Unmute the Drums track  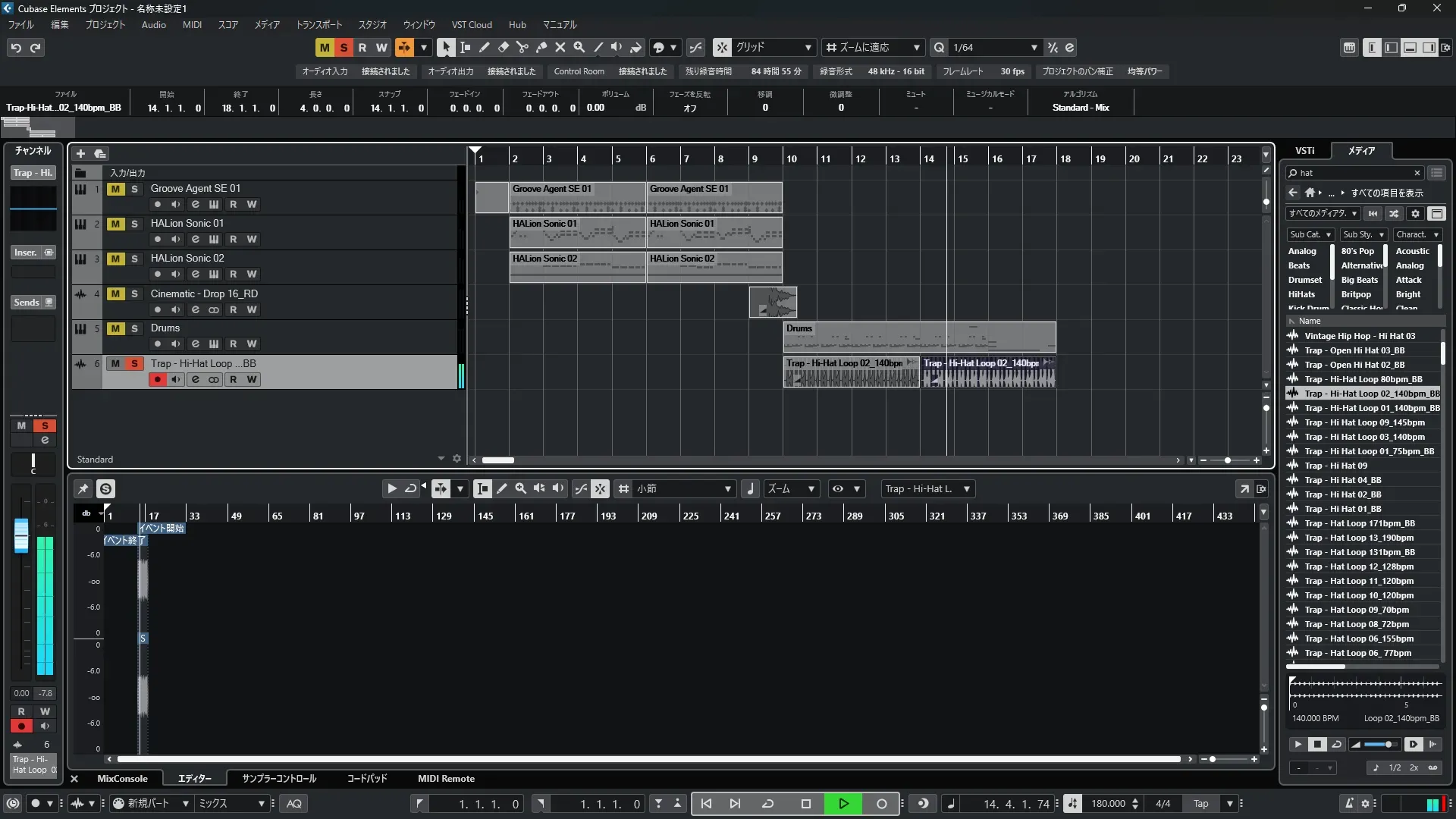click(x=115, y=328)
